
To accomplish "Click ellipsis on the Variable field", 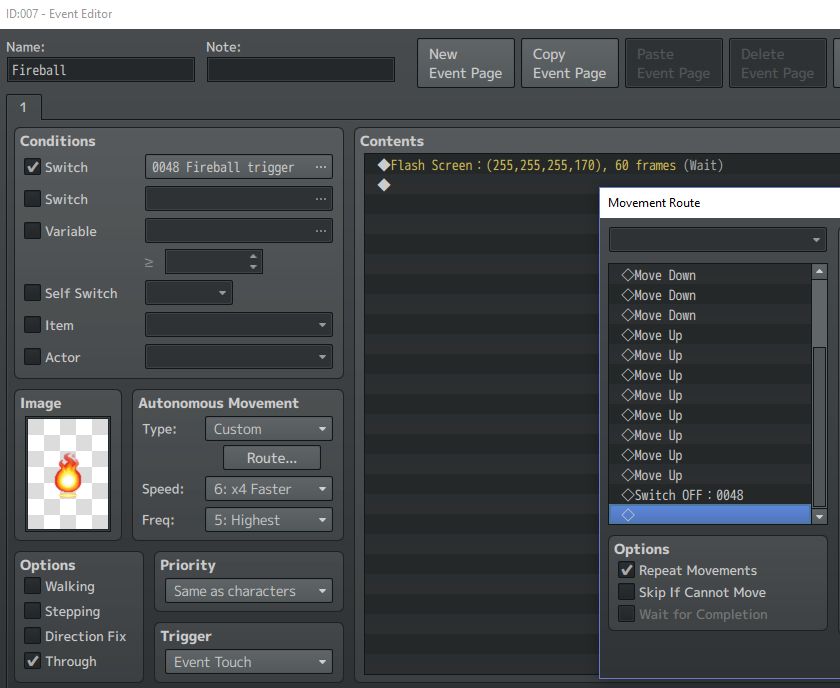I will point(321,231).
